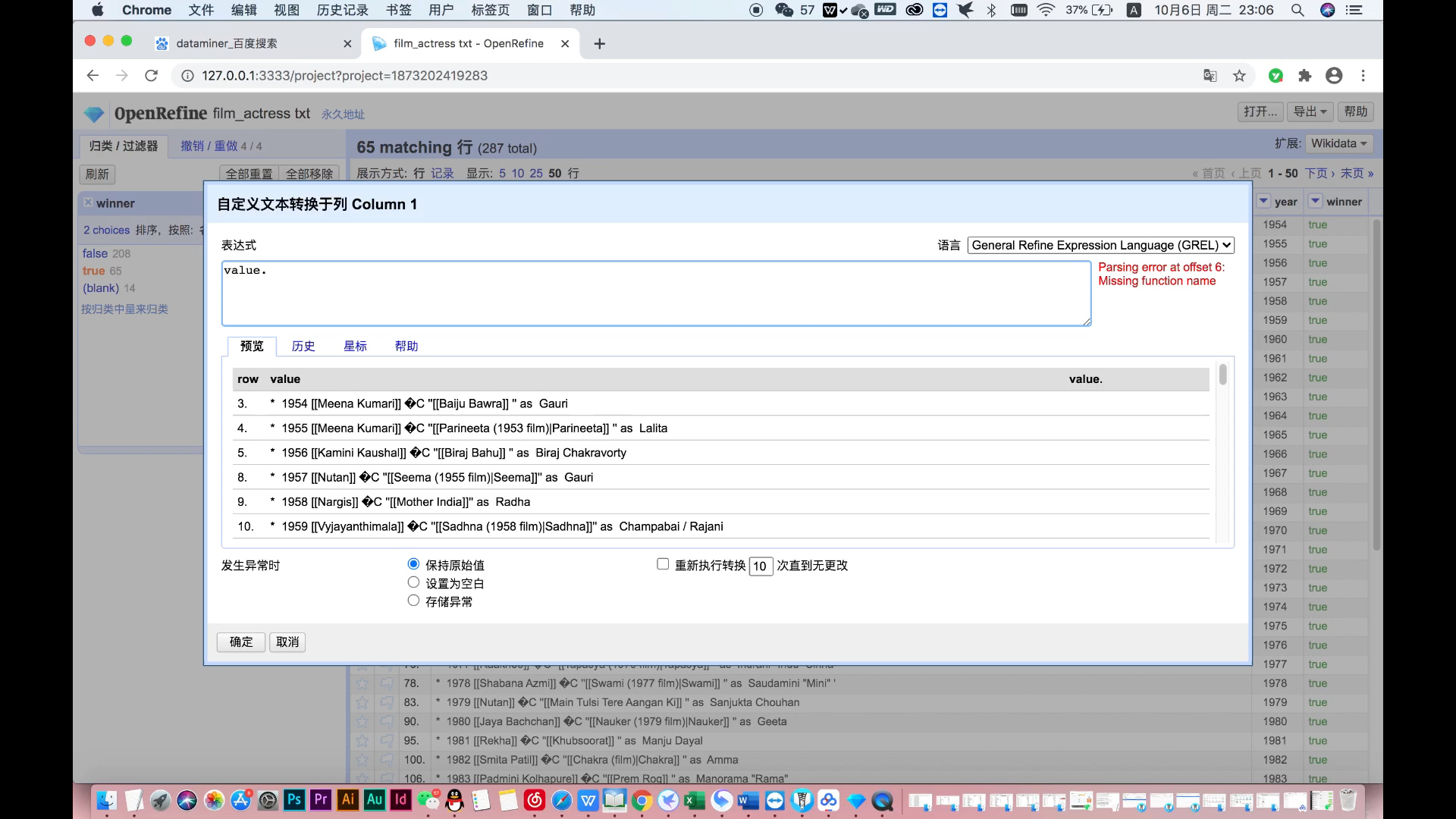Expand the year column dropdown arrow
The image size is (1456, 819).
pos(1263,202)
